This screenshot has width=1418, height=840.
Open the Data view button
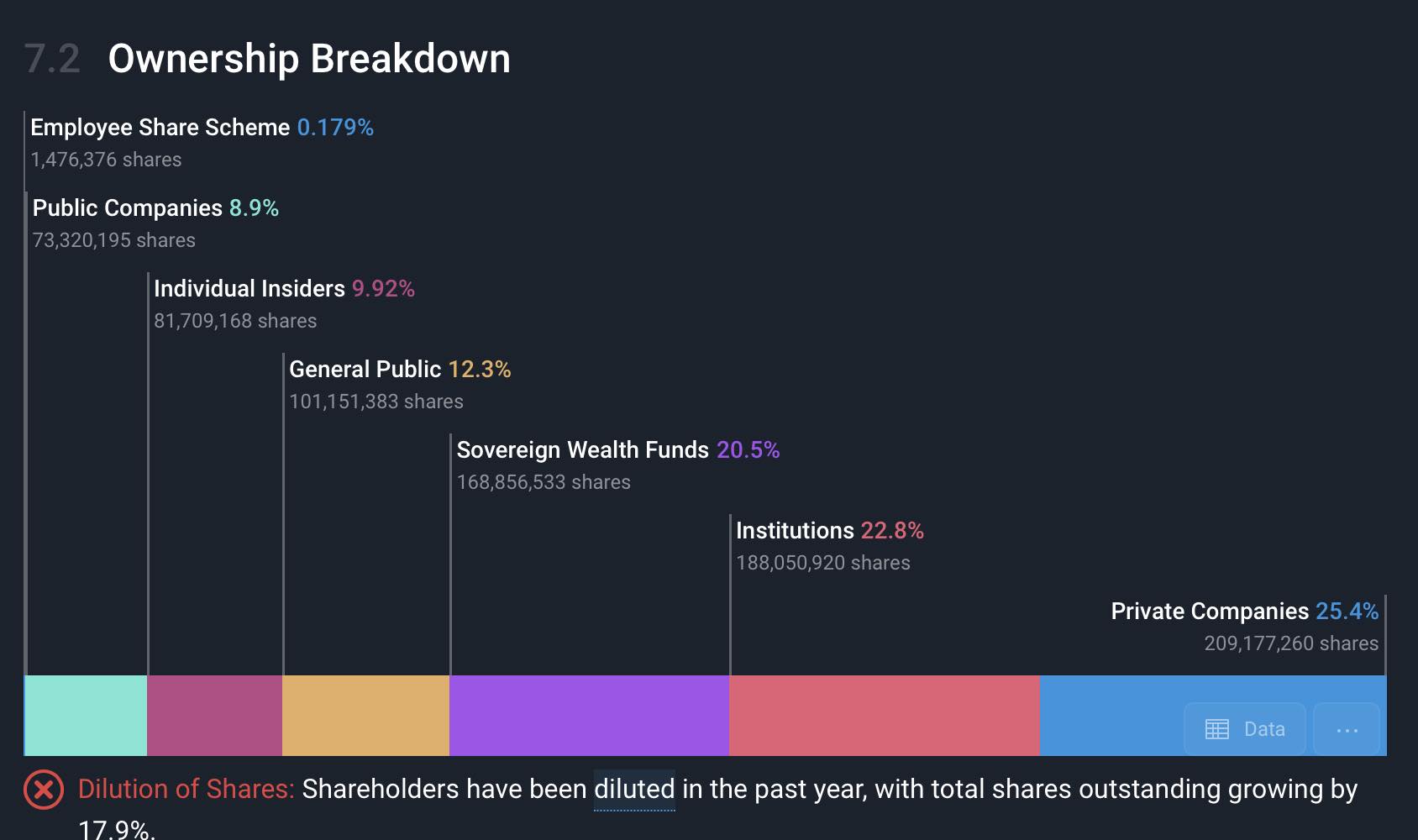[x=1245, y=729]
